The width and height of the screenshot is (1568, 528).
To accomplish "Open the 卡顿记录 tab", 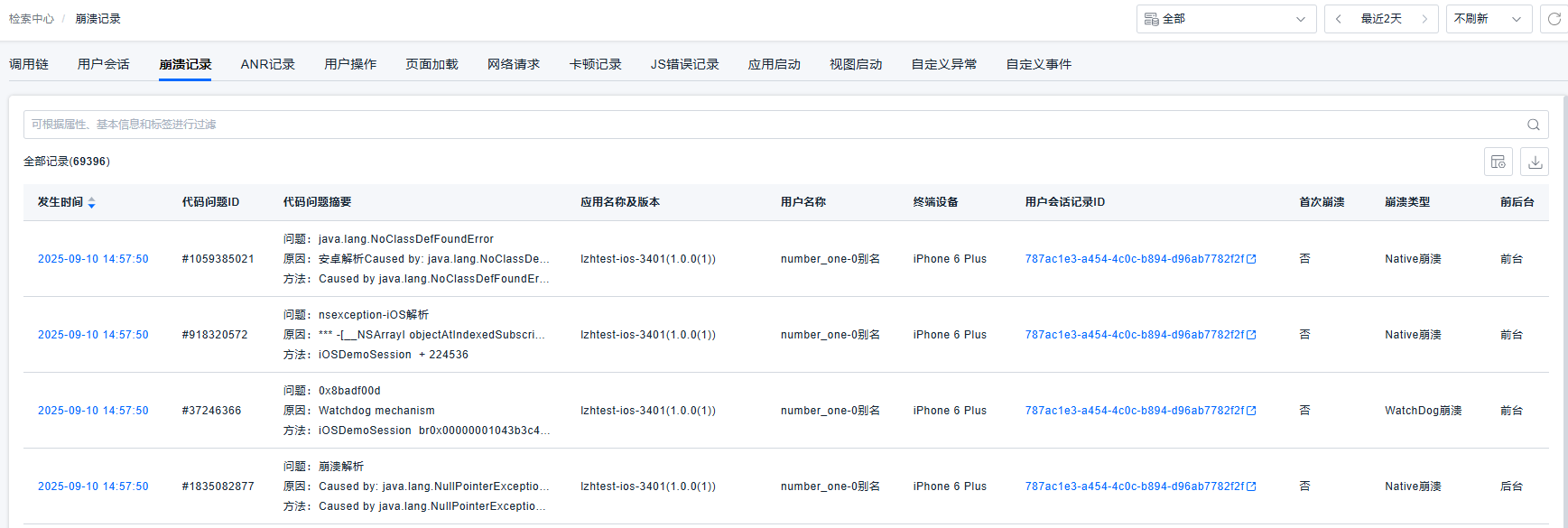I will (x=595, y=64).
